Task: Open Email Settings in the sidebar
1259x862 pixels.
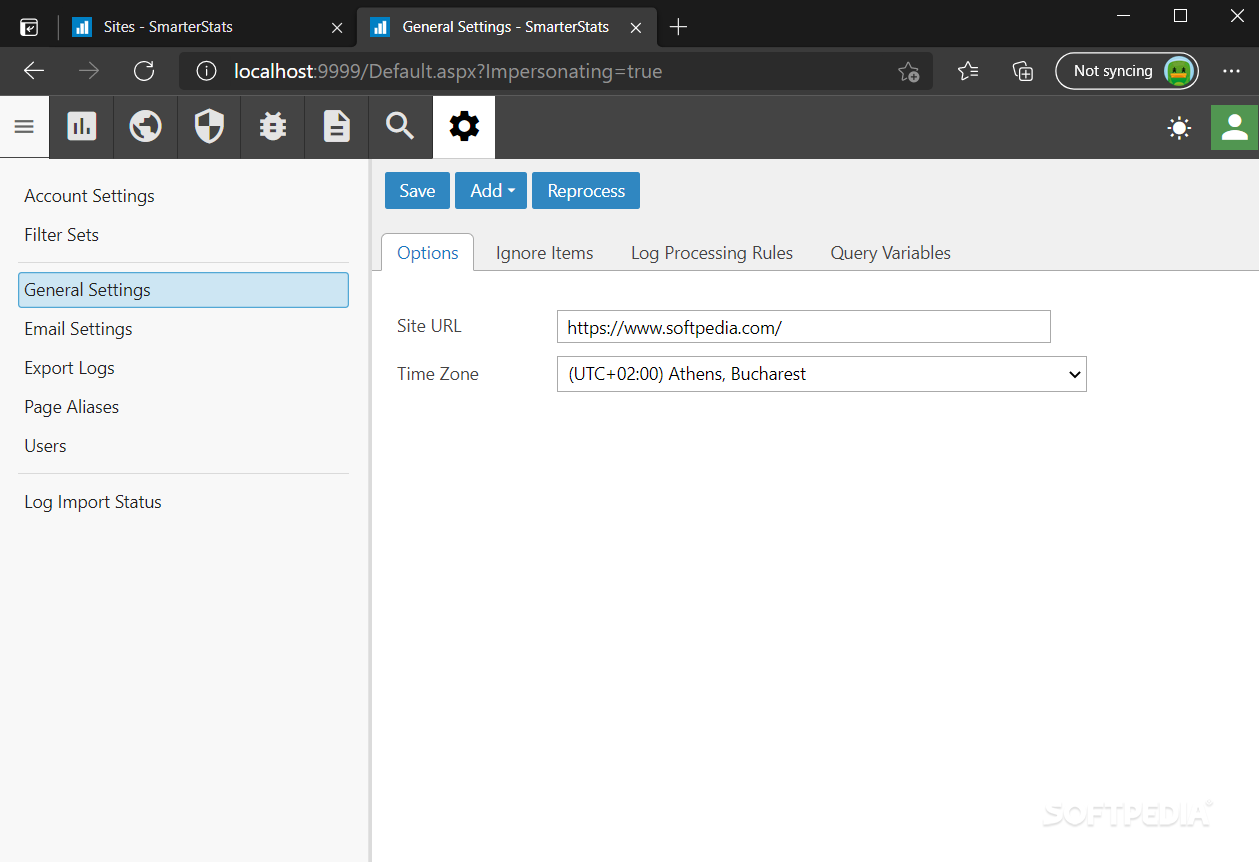Action: 78,329
